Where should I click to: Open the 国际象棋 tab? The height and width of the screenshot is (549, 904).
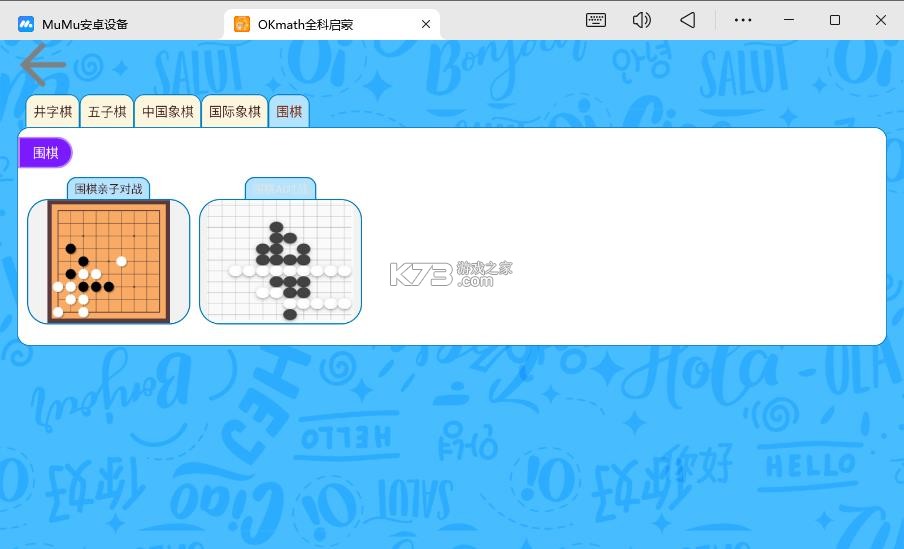point(235,111)
